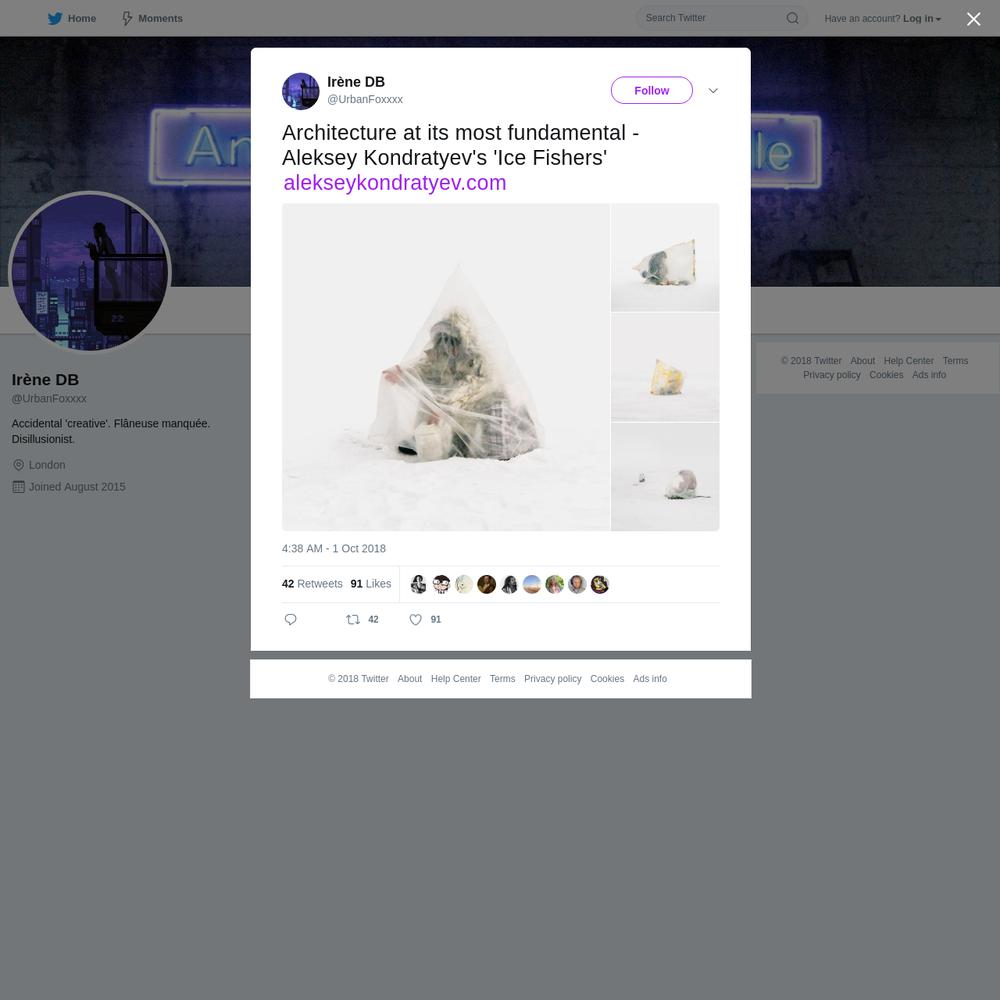Screen dimensions: 1000x1000
Task: Click the calendar icon beside Joined August 2015
Action: (18, 487)
